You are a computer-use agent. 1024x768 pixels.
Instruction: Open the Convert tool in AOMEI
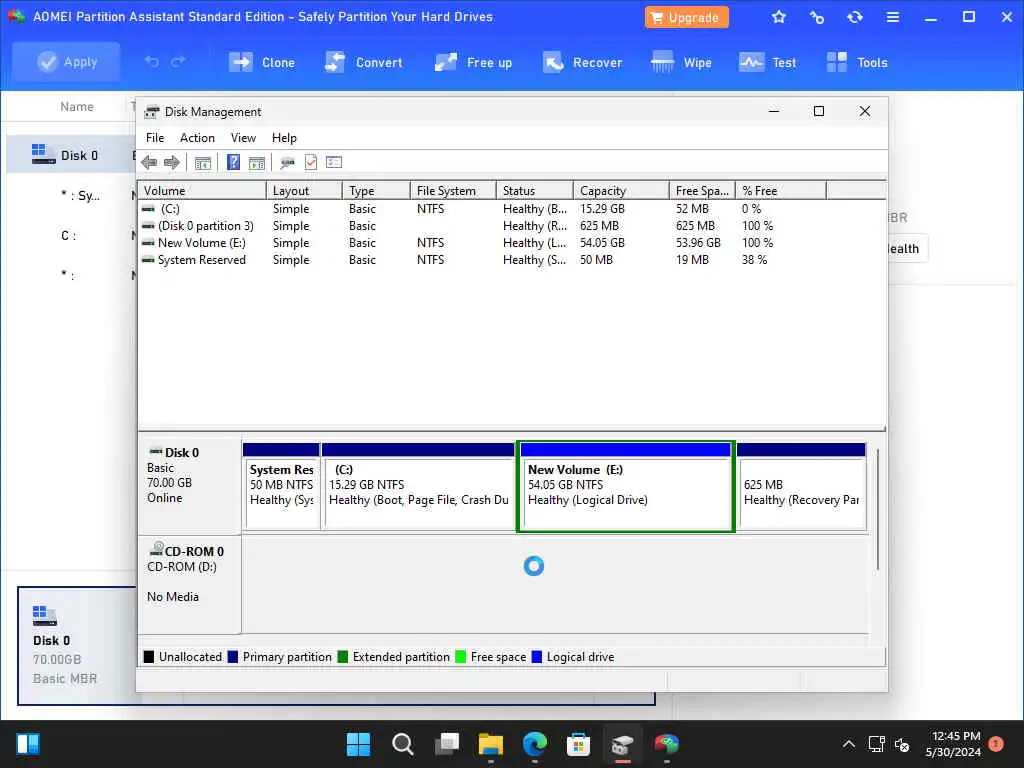(x=364, y=63)
